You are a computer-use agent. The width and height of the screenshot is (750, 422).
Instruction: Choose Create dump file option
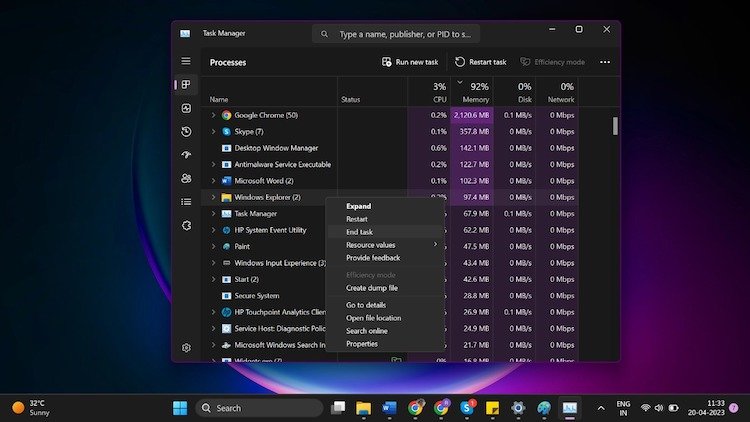click(385, 288)
